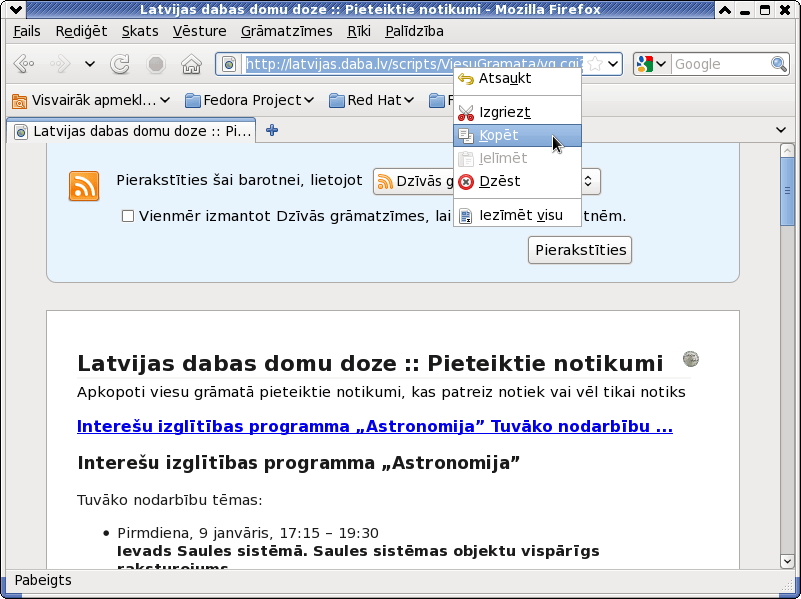Click the orange RSS feed icon
This screenshot has height=599, width=801.
(84, 186)
